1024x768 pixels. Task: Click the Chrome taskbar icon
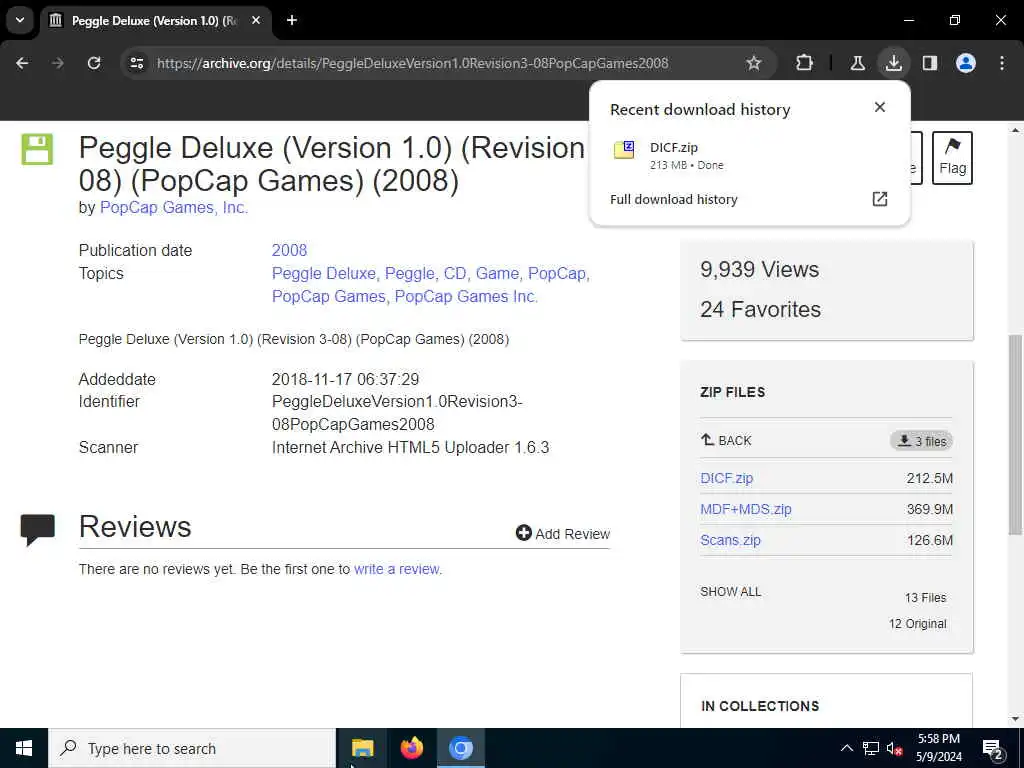(x=460, y=748)
